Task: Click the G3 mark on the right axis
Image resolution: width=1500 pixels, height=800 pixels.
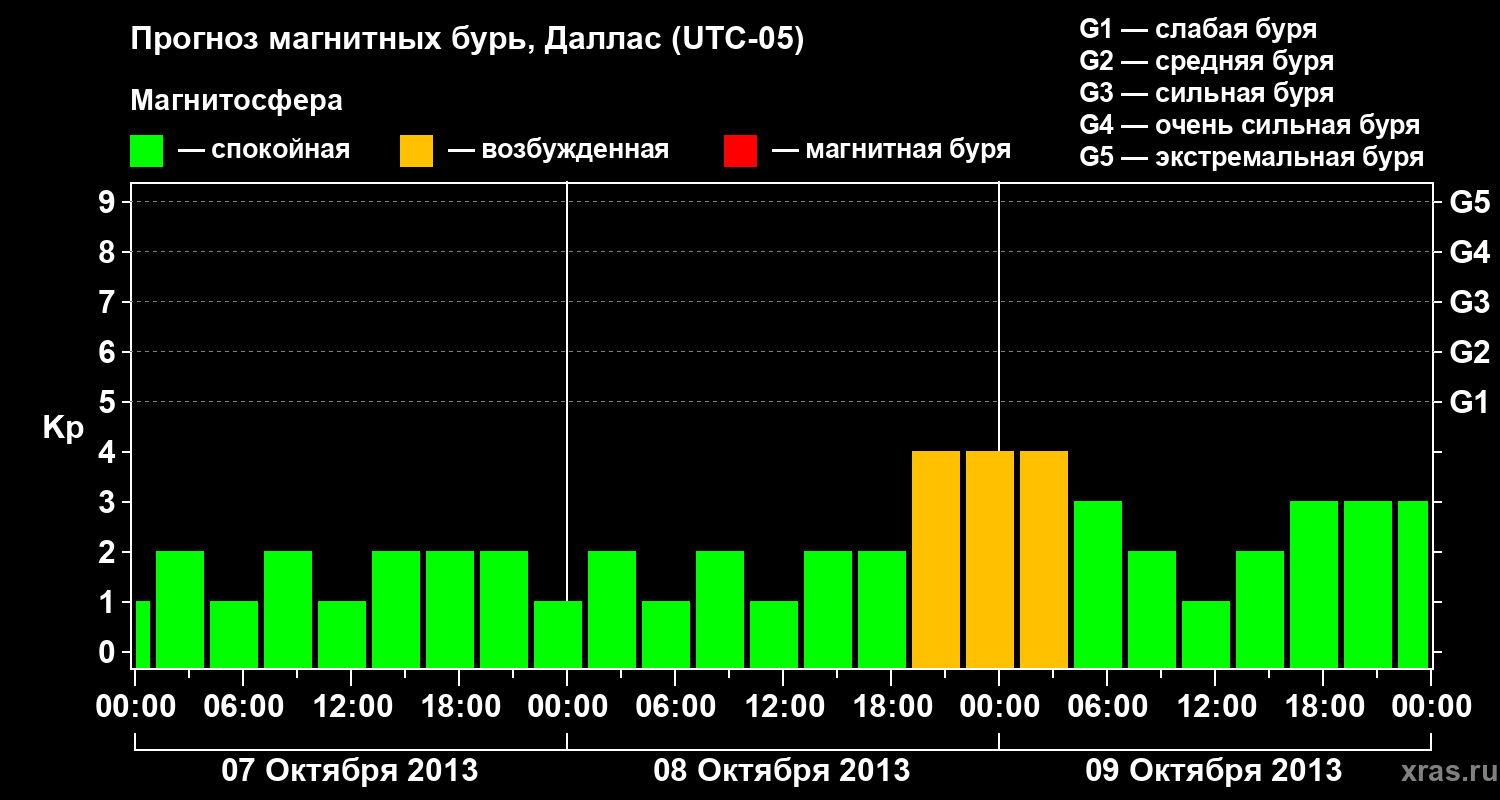Action: (x=1469, y=302)
